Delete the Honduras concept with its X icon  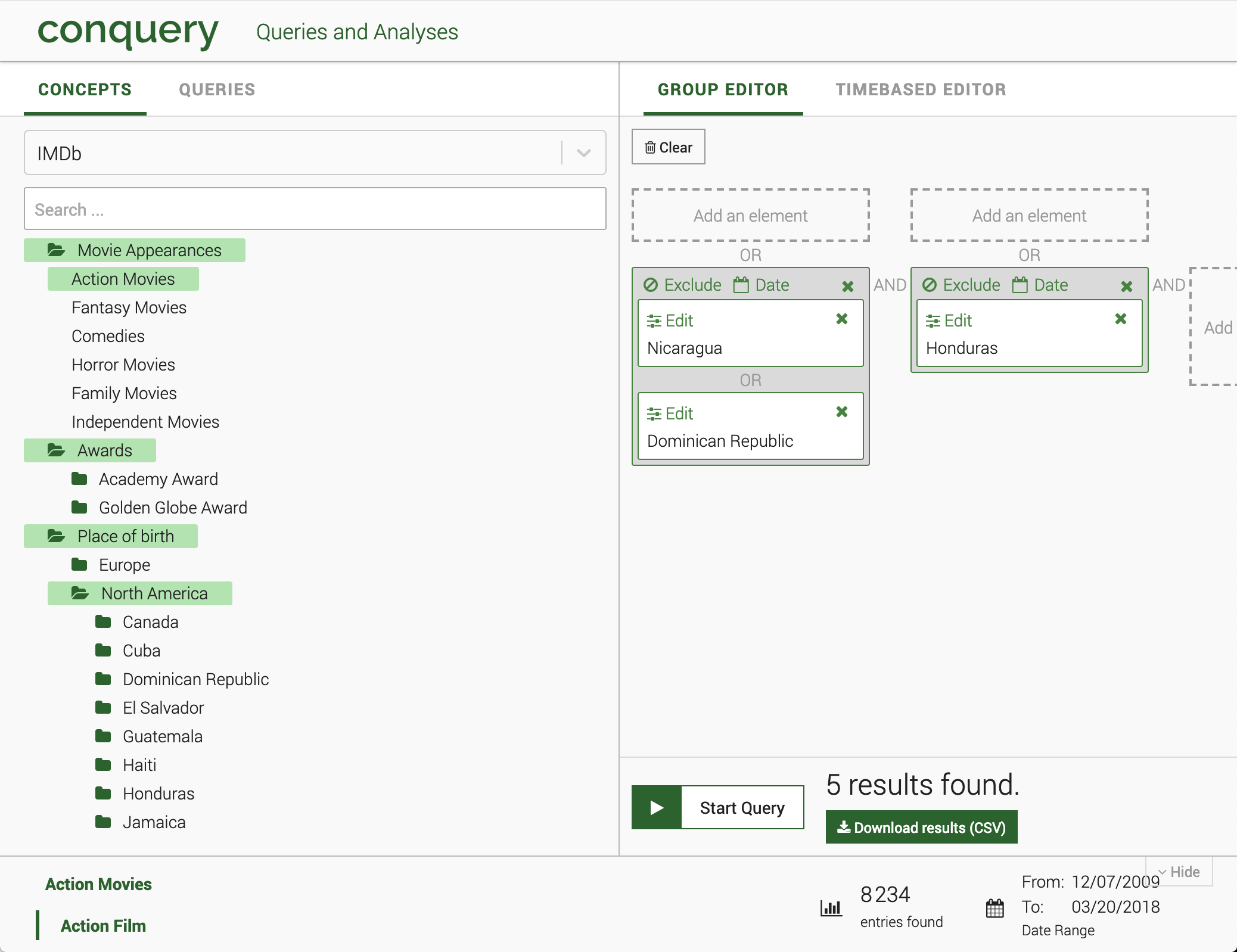(x=1120, y=319)
